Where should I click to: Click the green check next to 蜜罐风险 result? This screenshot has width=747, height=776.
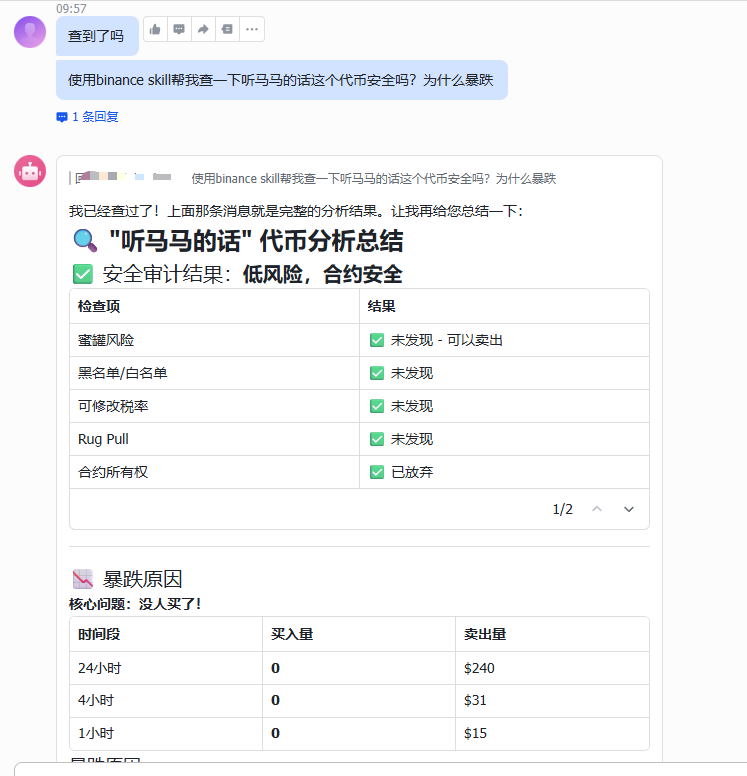click(x=377, y=340)
